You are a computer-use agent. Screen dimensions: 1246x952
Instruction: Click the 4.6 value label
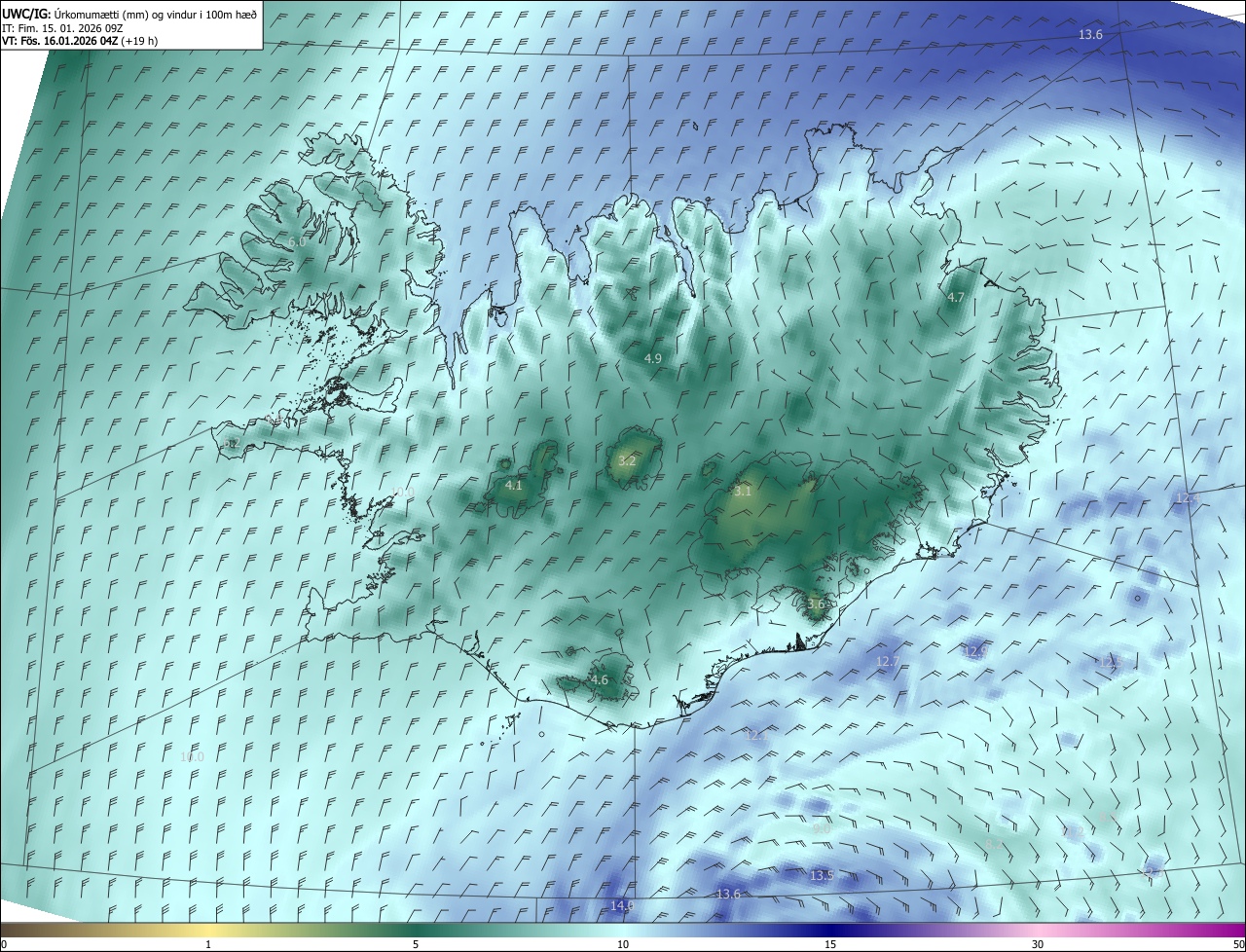[x=600, y=680]
